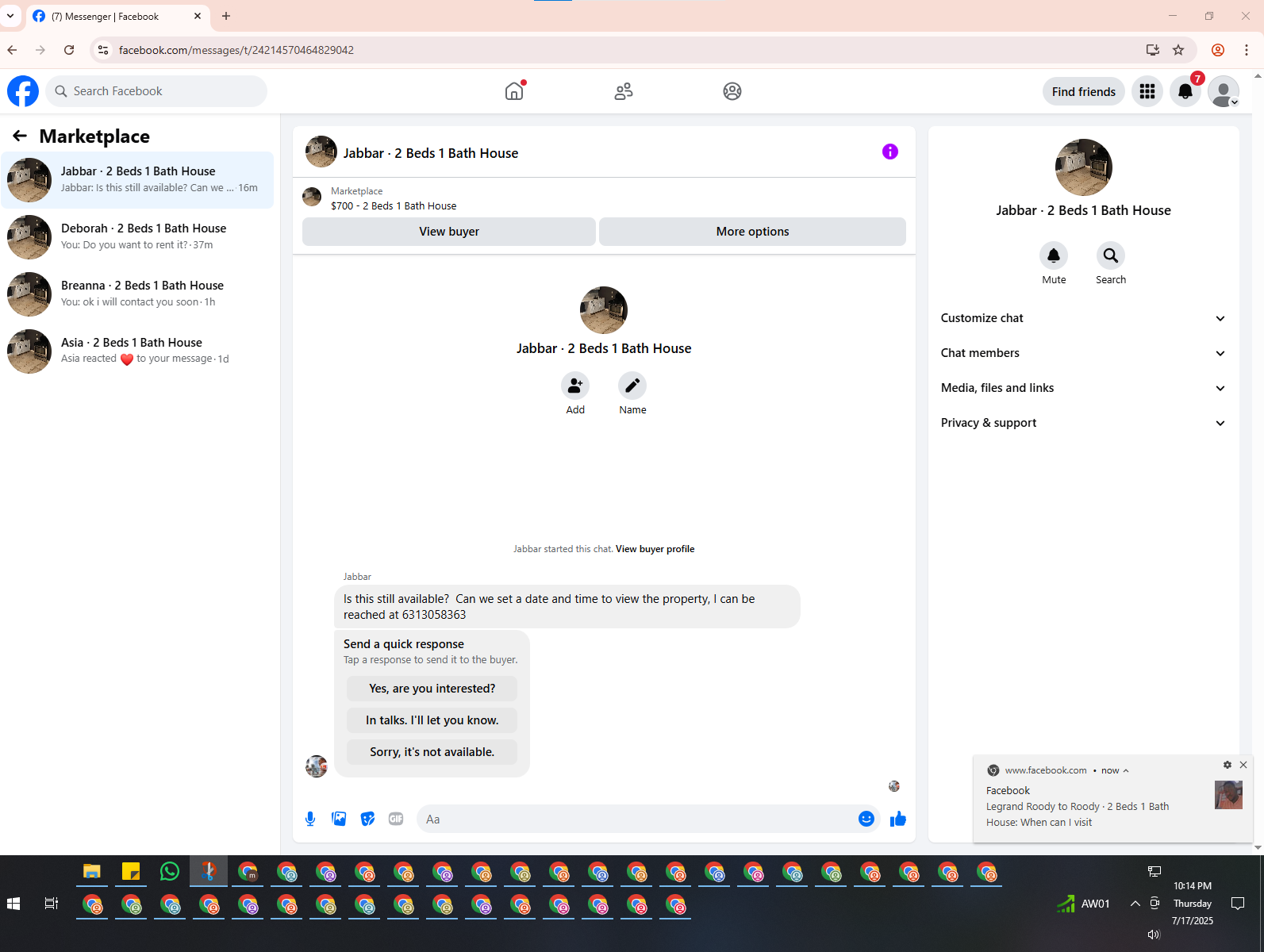Click the Marketplace back arrow
Viewport: 1264px width, 952px height.
(x=20, y=136)
